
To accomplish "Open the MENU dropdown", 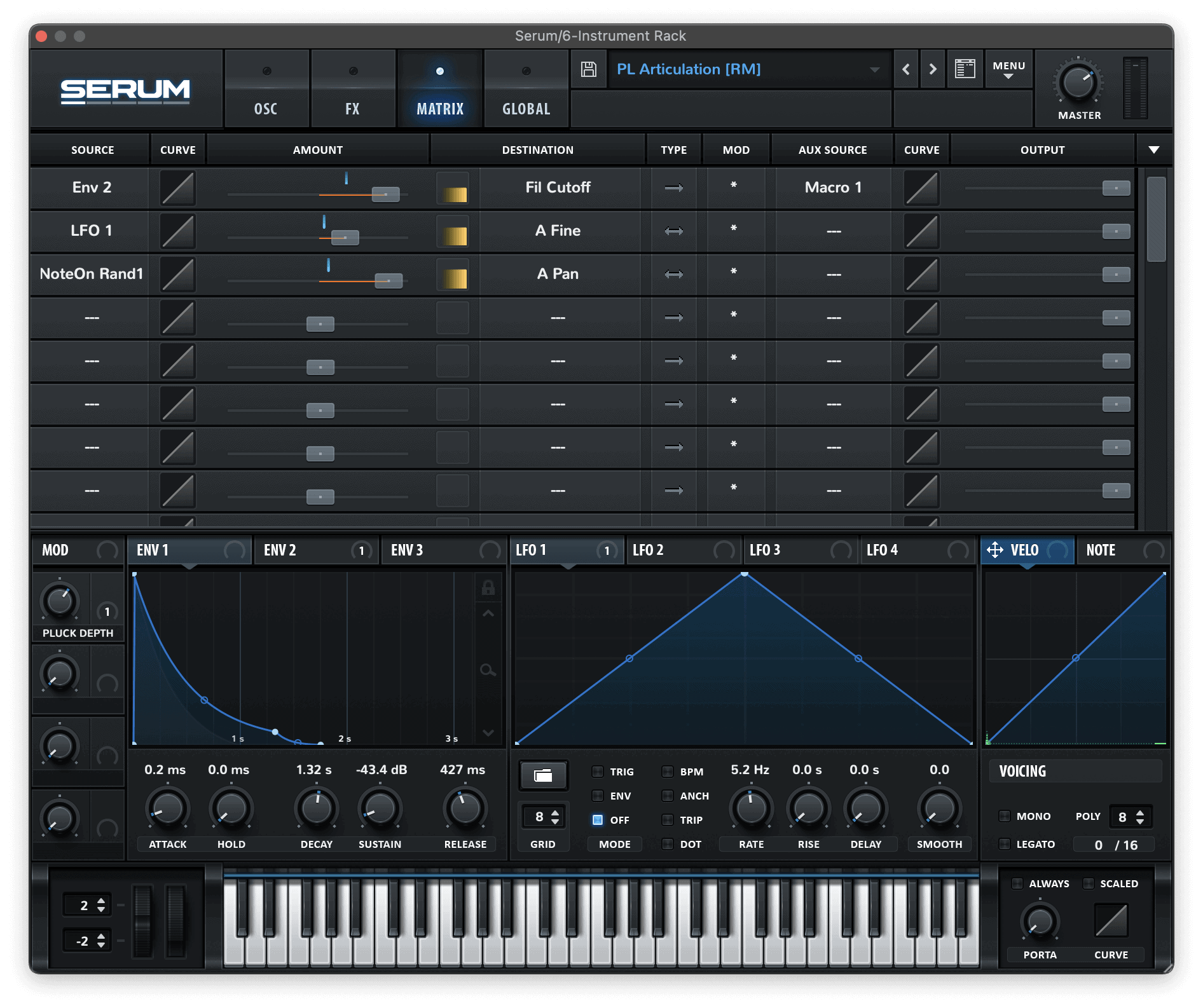I will point(1008,69).
